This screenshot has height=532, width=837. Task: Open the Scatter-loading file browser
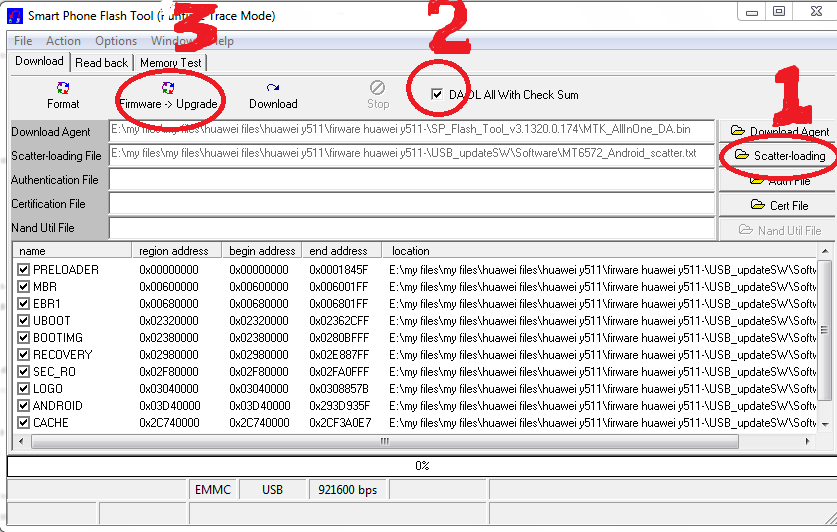[778, 156]
